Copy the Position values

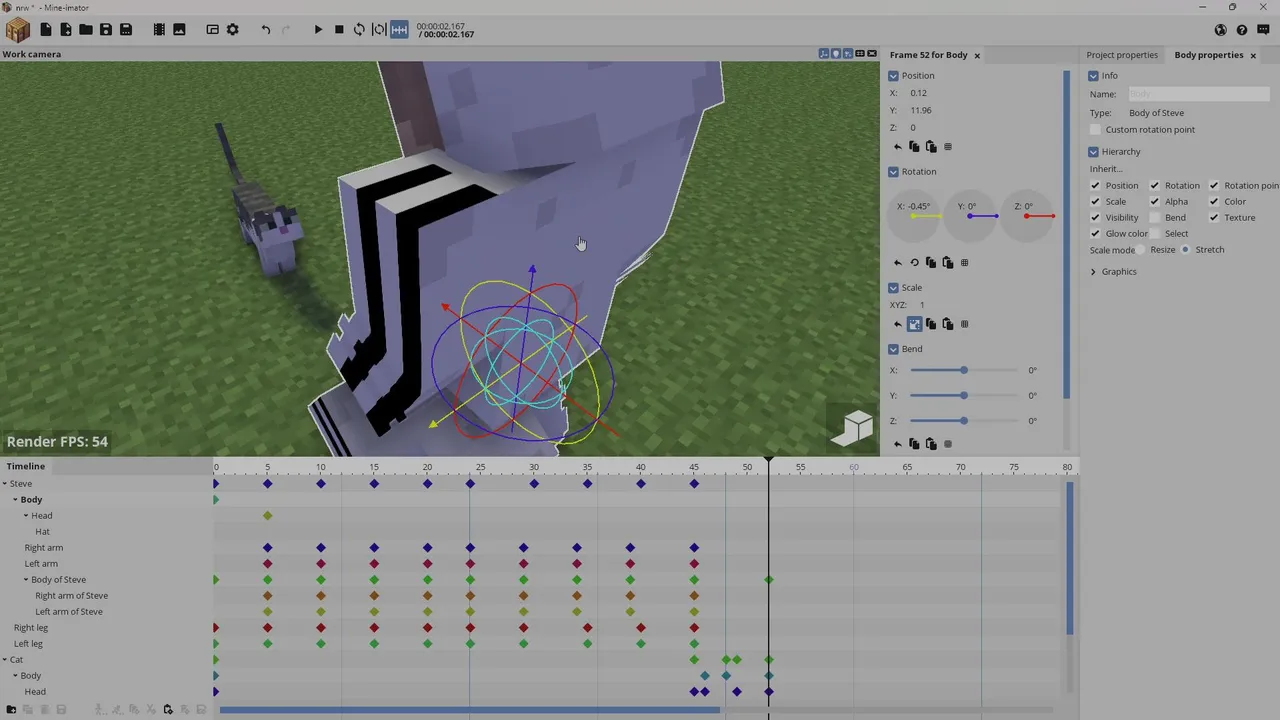(914, 147)
